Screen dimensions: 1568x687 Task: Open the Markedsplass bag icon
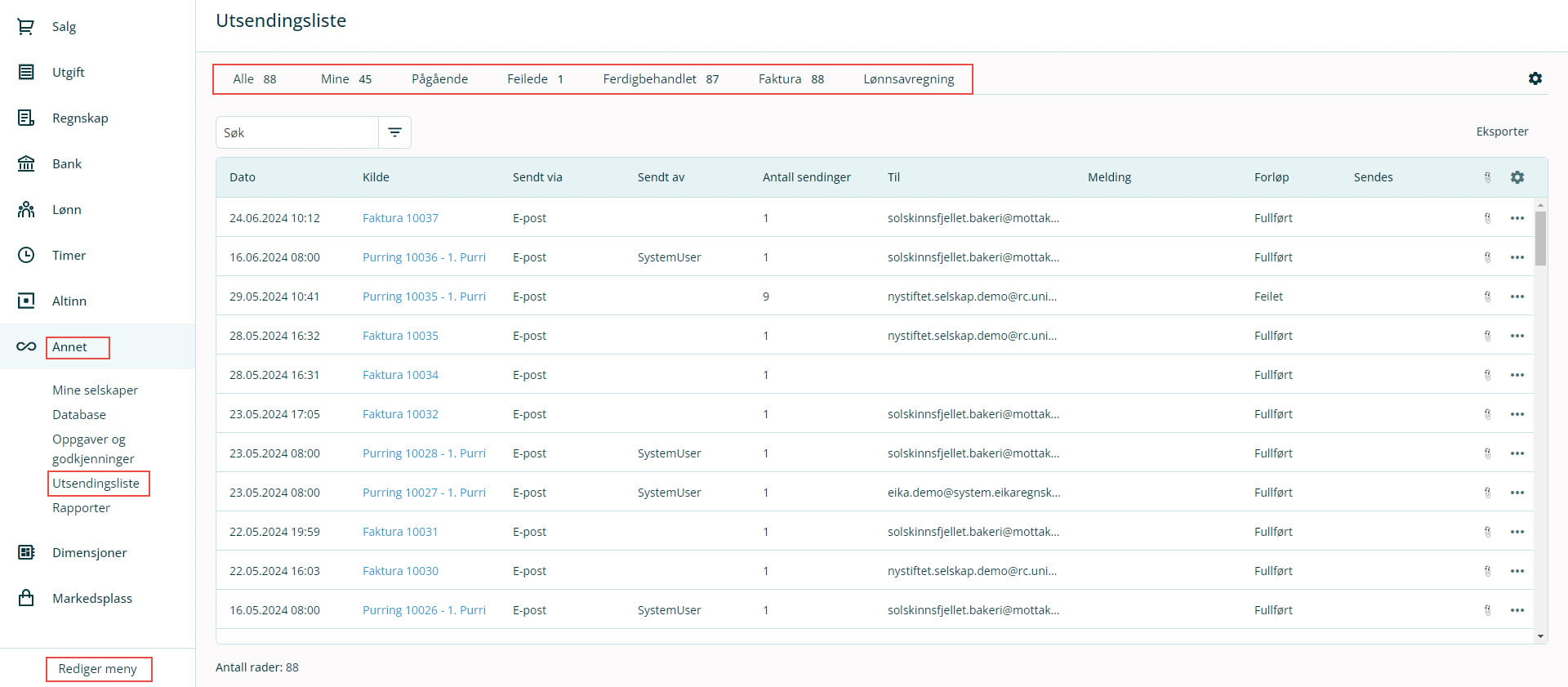coord(26,599)
